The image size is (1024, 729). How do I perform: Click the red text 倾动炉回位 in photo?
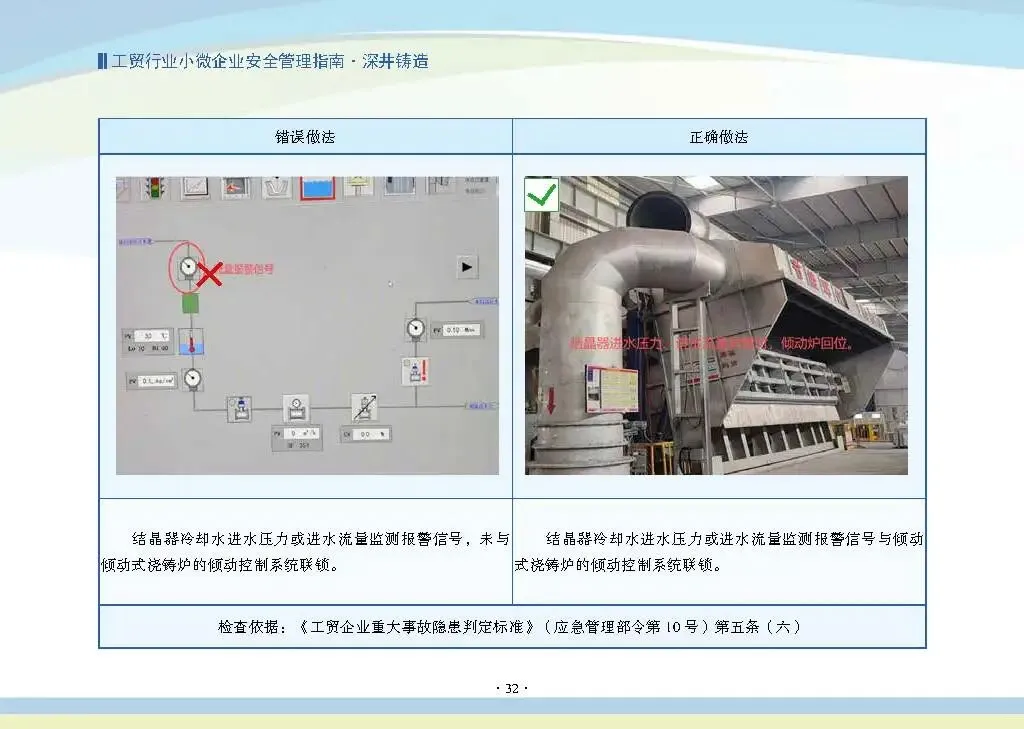tap(816, 343)
